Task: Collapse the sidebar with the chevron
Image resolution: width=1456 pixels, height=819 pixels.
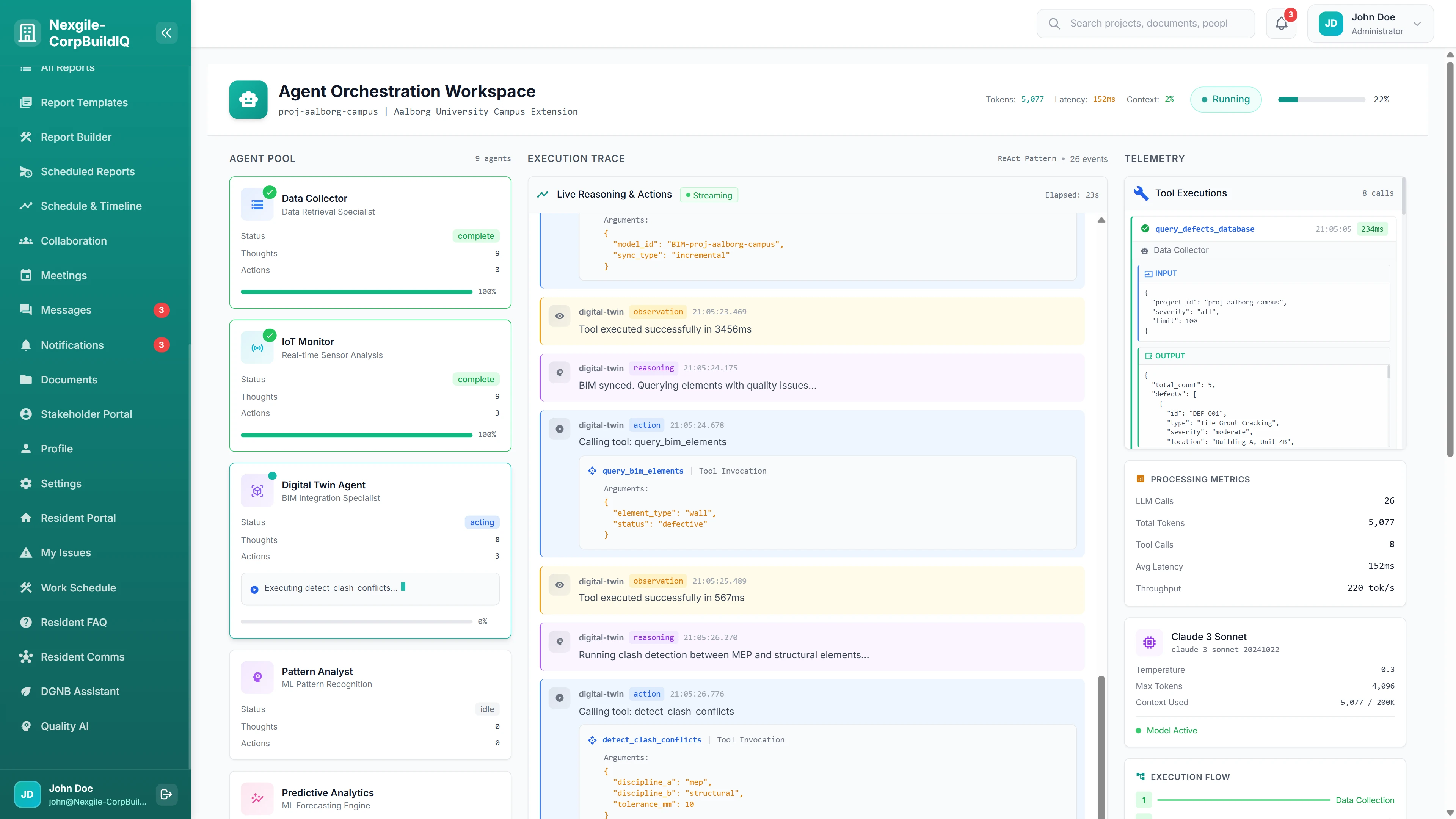Action: 166,32
